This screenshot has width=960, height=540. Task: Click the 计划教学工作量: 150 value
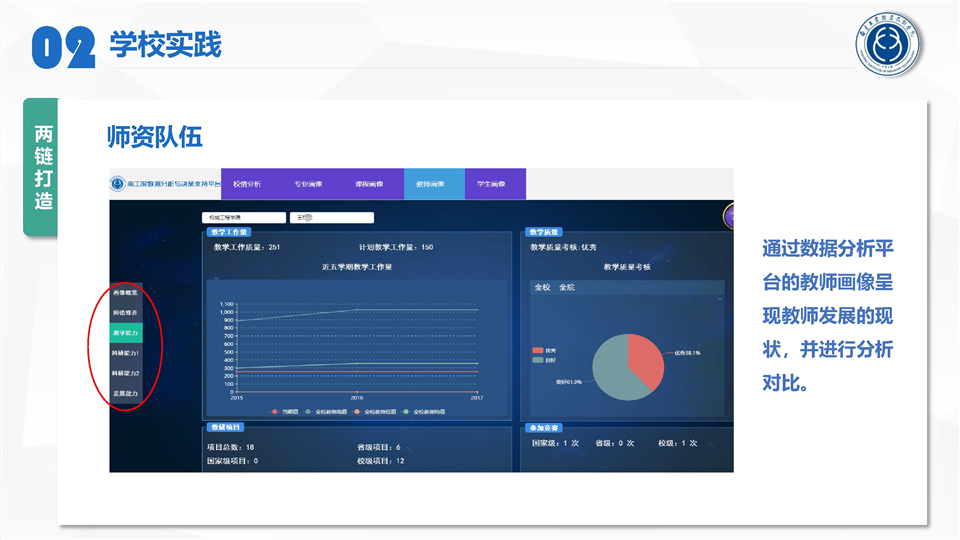click(396, 247)
